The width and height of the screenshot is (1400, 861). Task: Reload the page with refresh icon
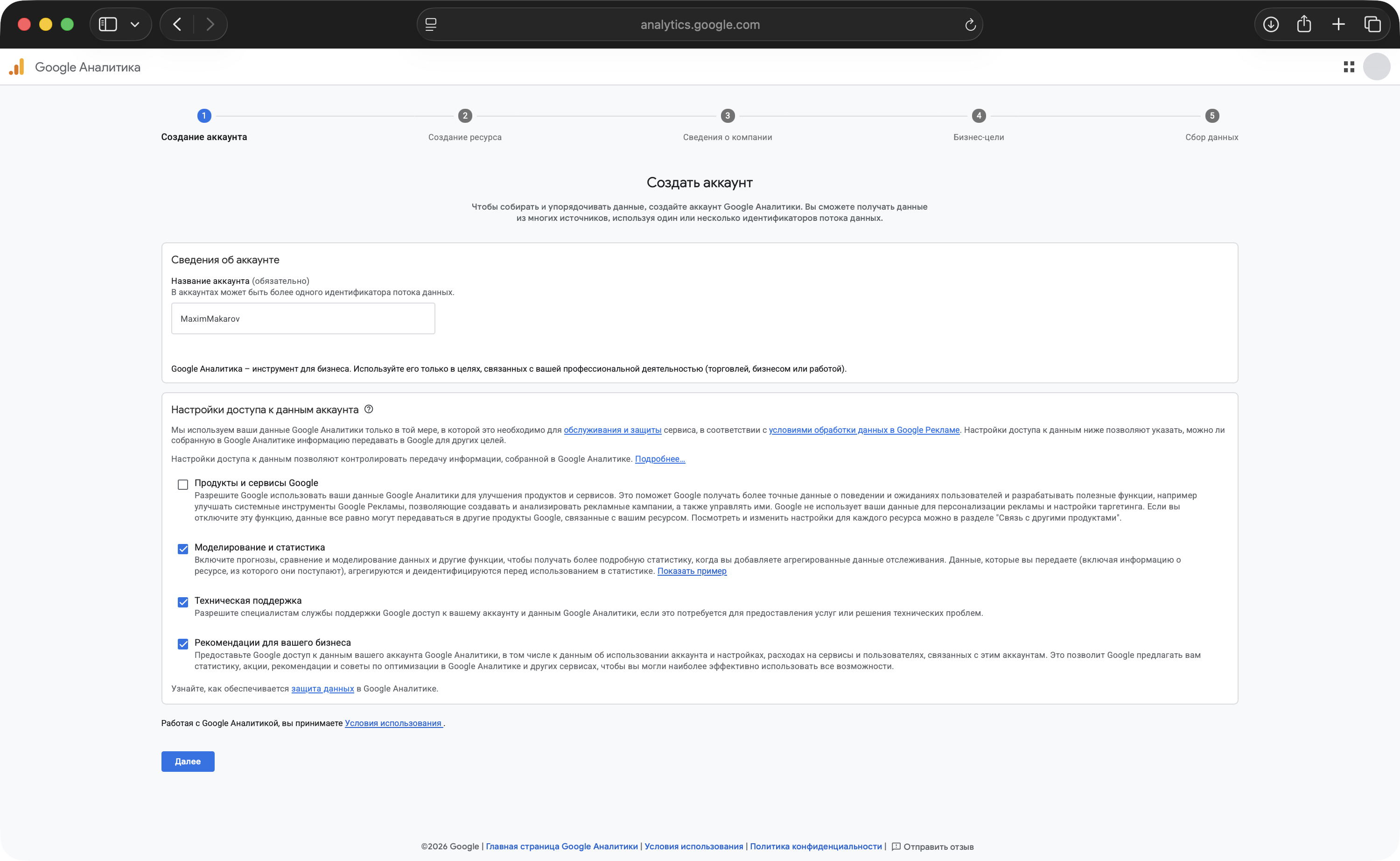(970, 24)
